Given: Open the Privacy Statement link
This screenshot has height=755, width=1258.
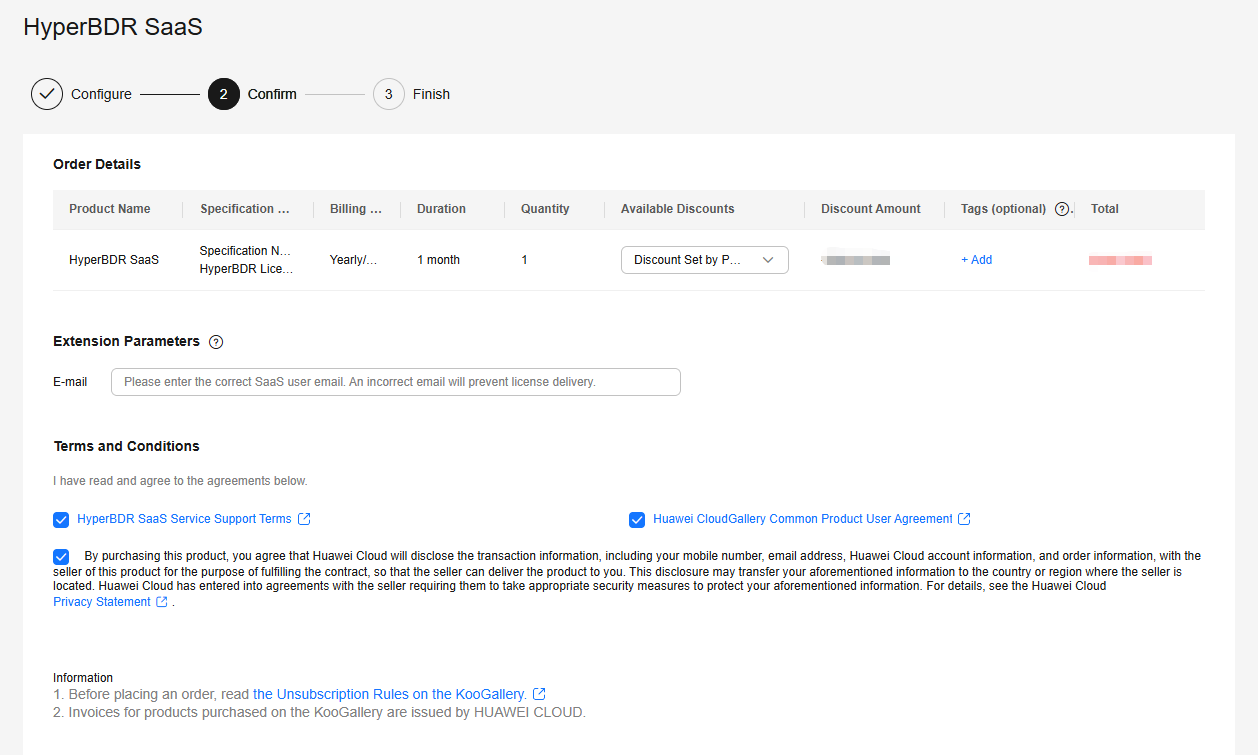Looking at the screenshot, I should [102, 602].
